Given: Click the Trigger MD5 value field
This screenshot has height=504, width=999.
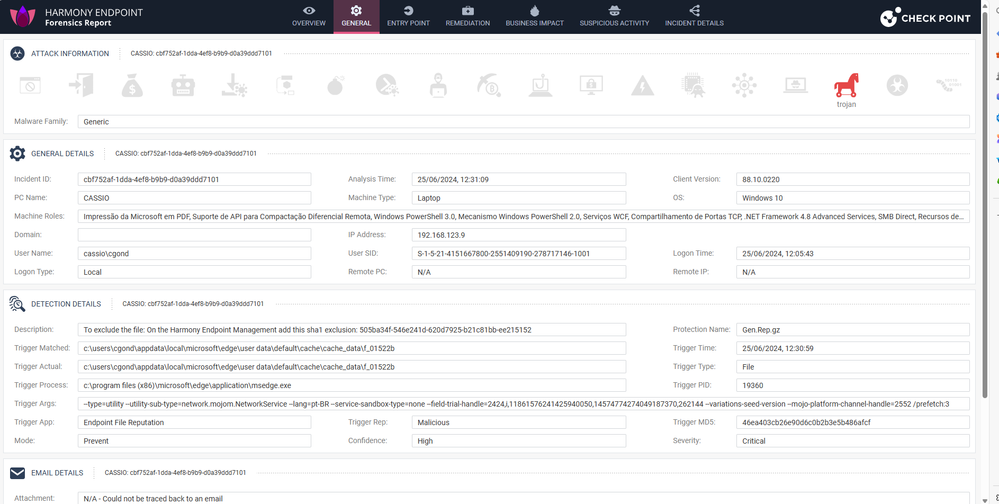Looking at the screenshot, I should point(852,422).
